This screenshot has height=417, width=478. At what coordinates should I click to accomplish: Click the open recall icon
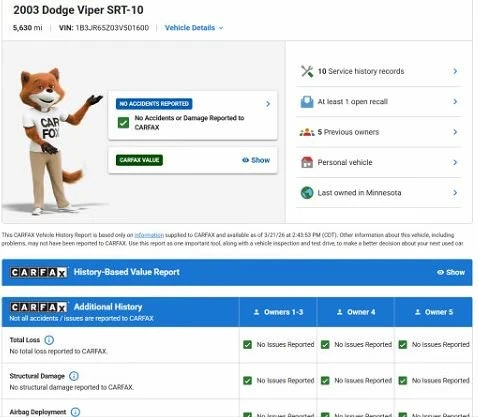(x=307, y=102)
